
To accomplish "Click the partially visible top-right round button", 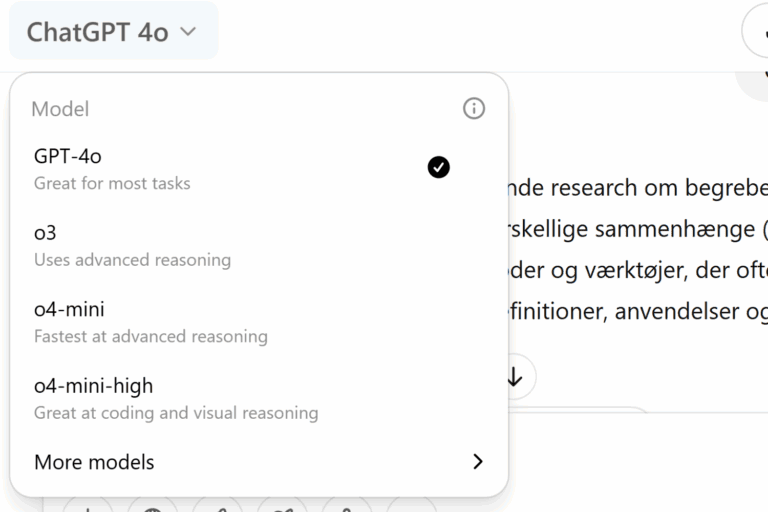I will [x=756, y=32].
